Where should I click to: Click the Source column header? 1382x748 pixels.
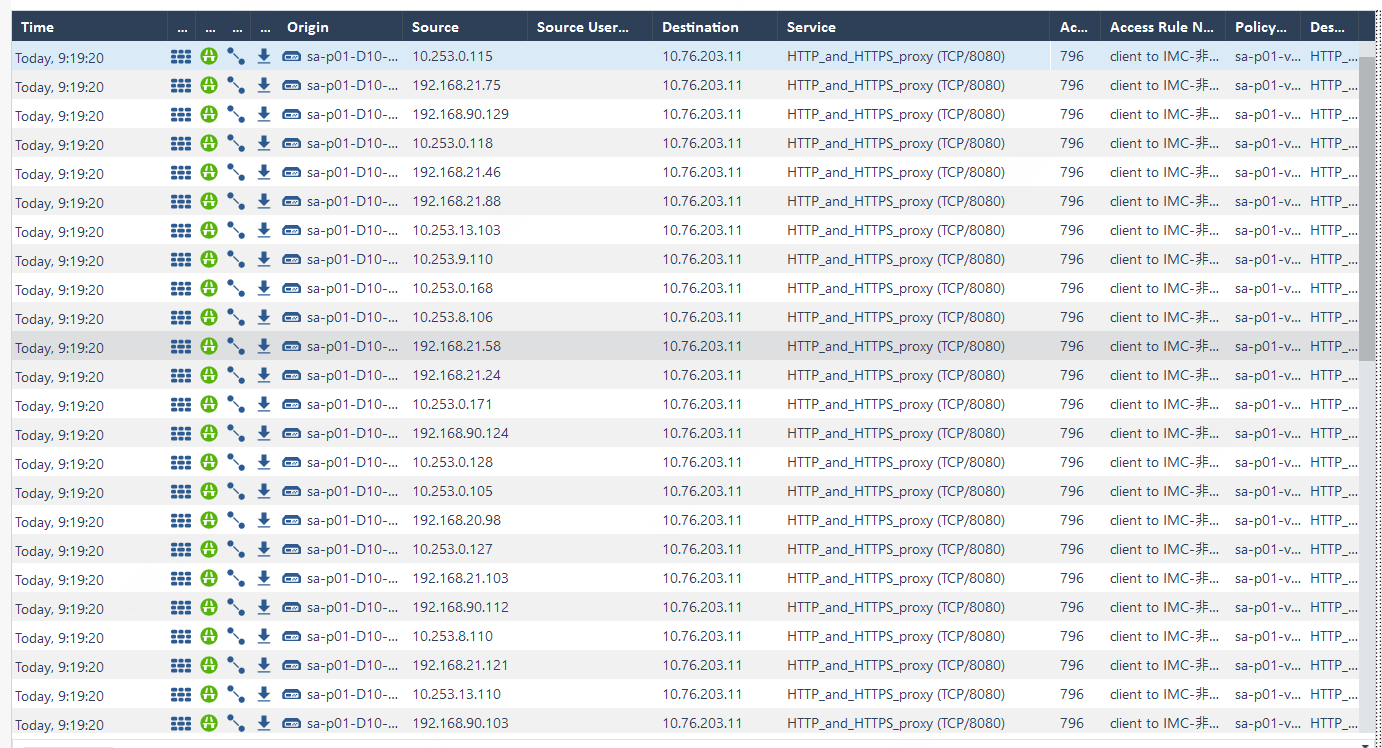[435, 27]
